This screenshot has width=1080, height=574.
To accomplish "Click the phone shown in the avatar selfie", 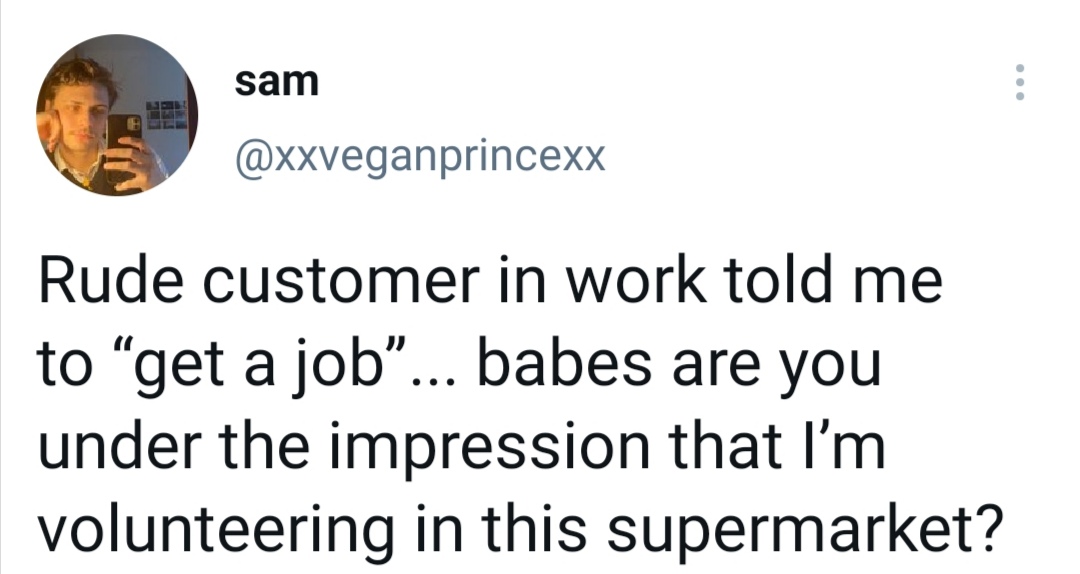I will click(x=123, y=148).
